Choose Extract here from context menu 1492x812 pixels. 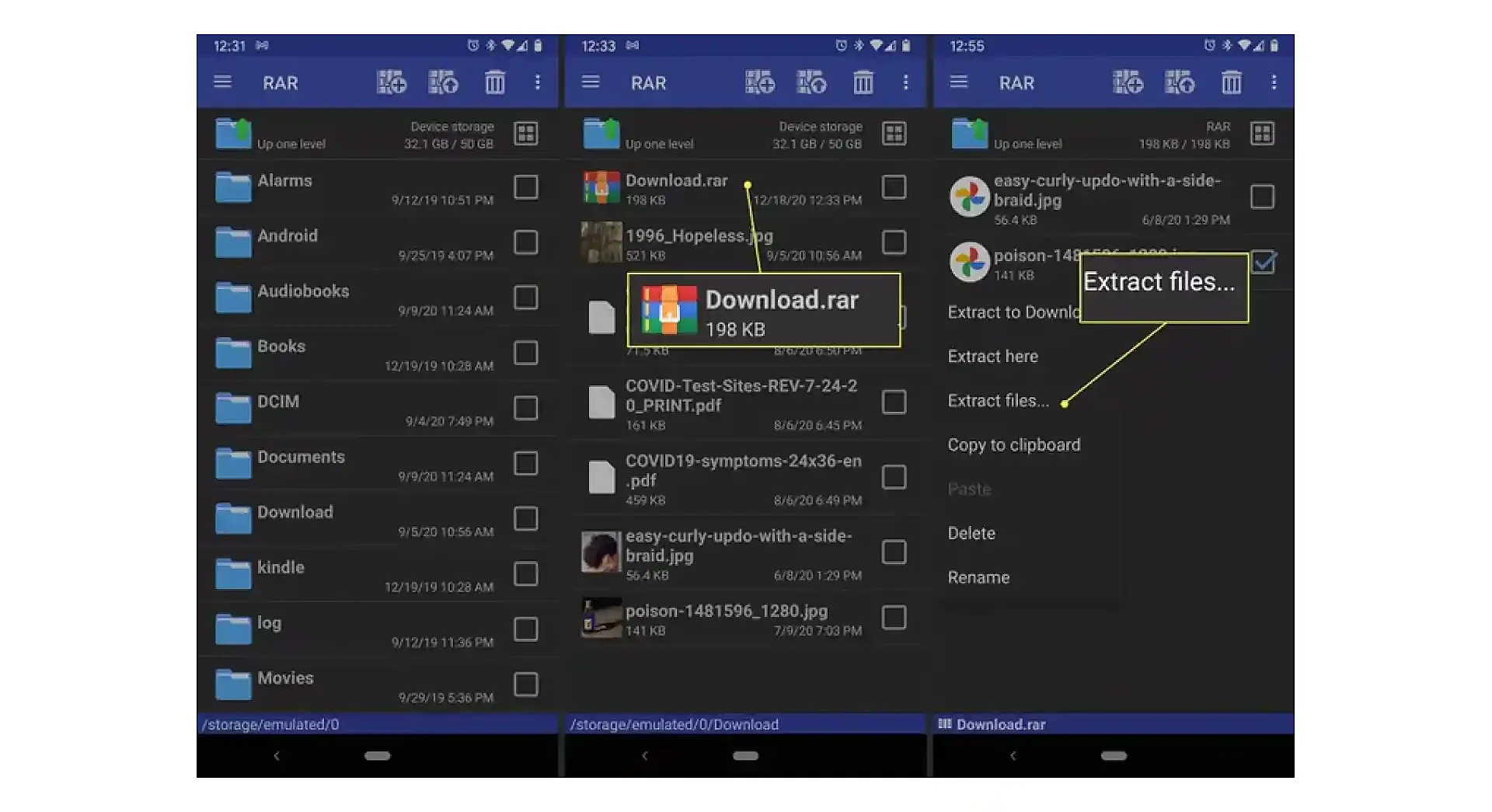click(x=992, y=357)
